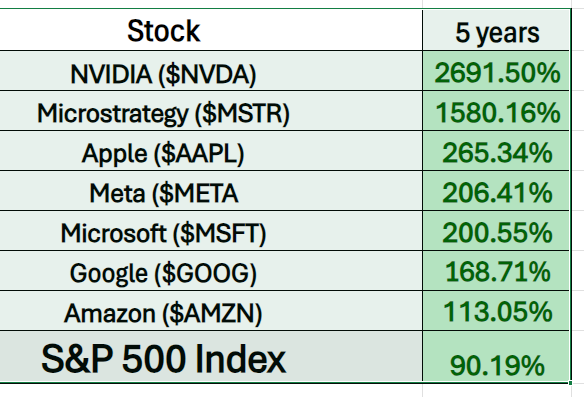Click the Amazon ($AMZN) cell
This screenshot has height=397, width=584.
(x=211, y=311)
